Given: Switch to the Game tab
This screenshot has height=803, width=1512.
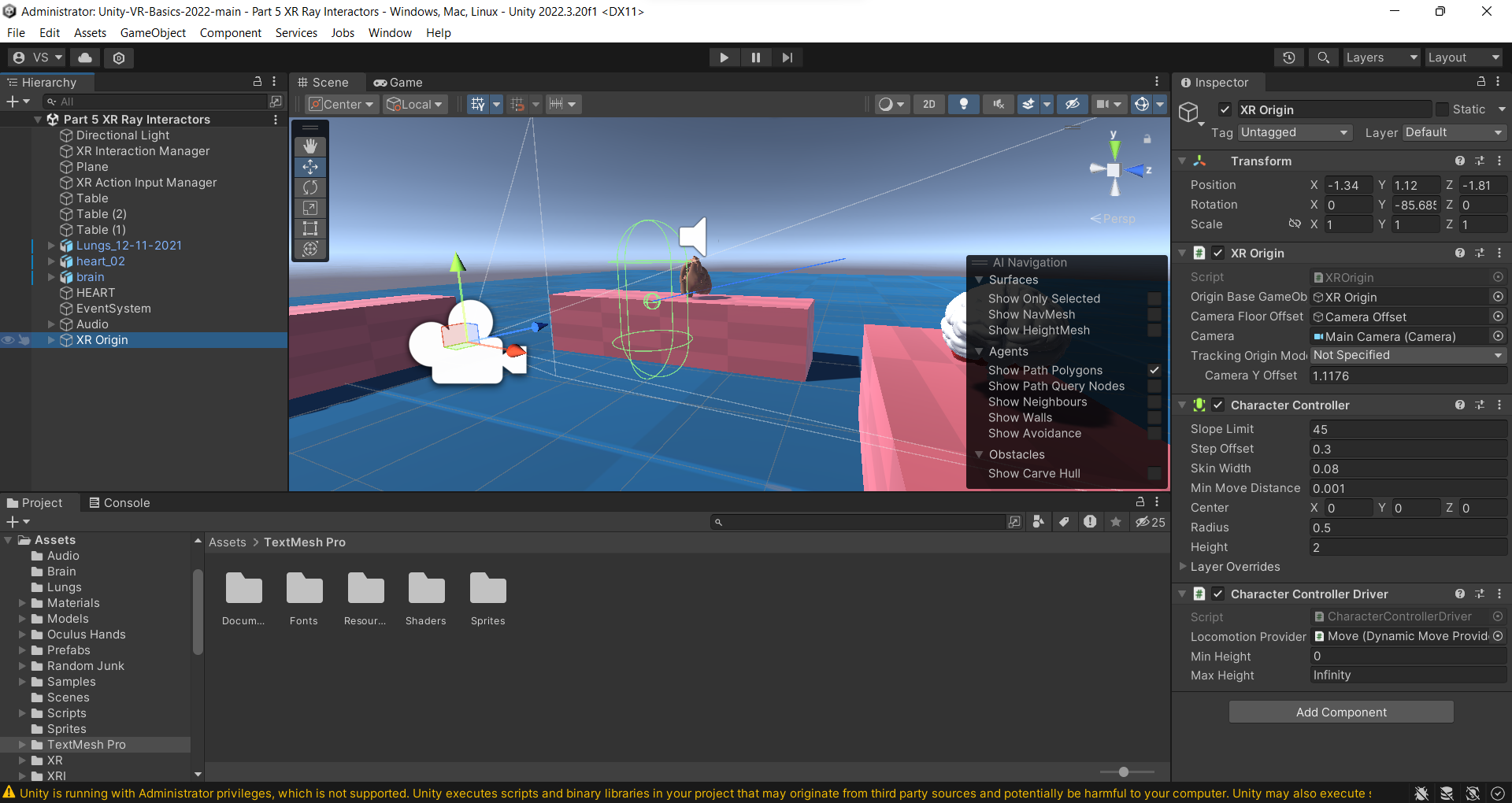Looking at the screenshot, I should tap(398, 82).
